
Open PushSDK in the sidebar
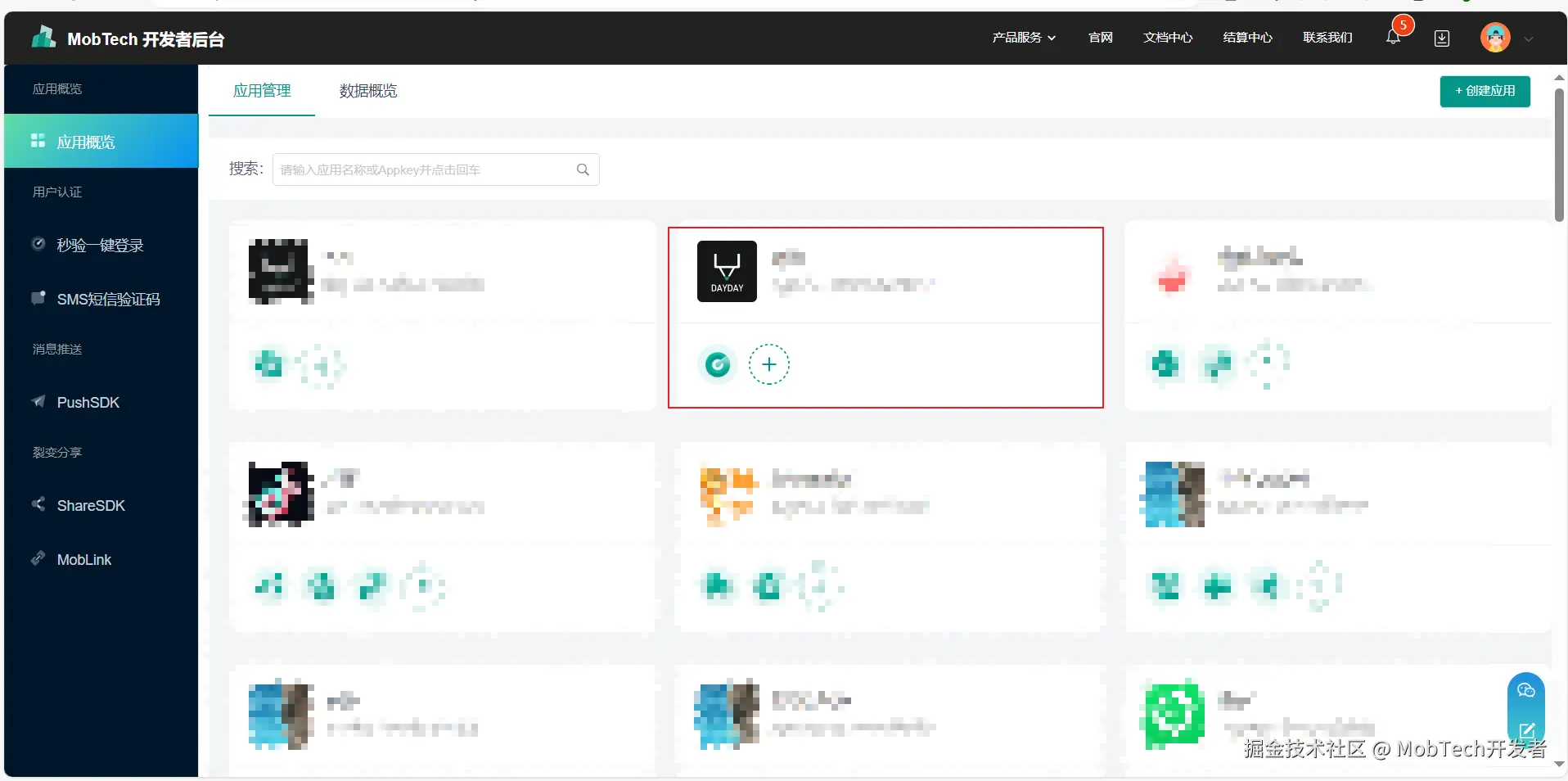point(101,402)
